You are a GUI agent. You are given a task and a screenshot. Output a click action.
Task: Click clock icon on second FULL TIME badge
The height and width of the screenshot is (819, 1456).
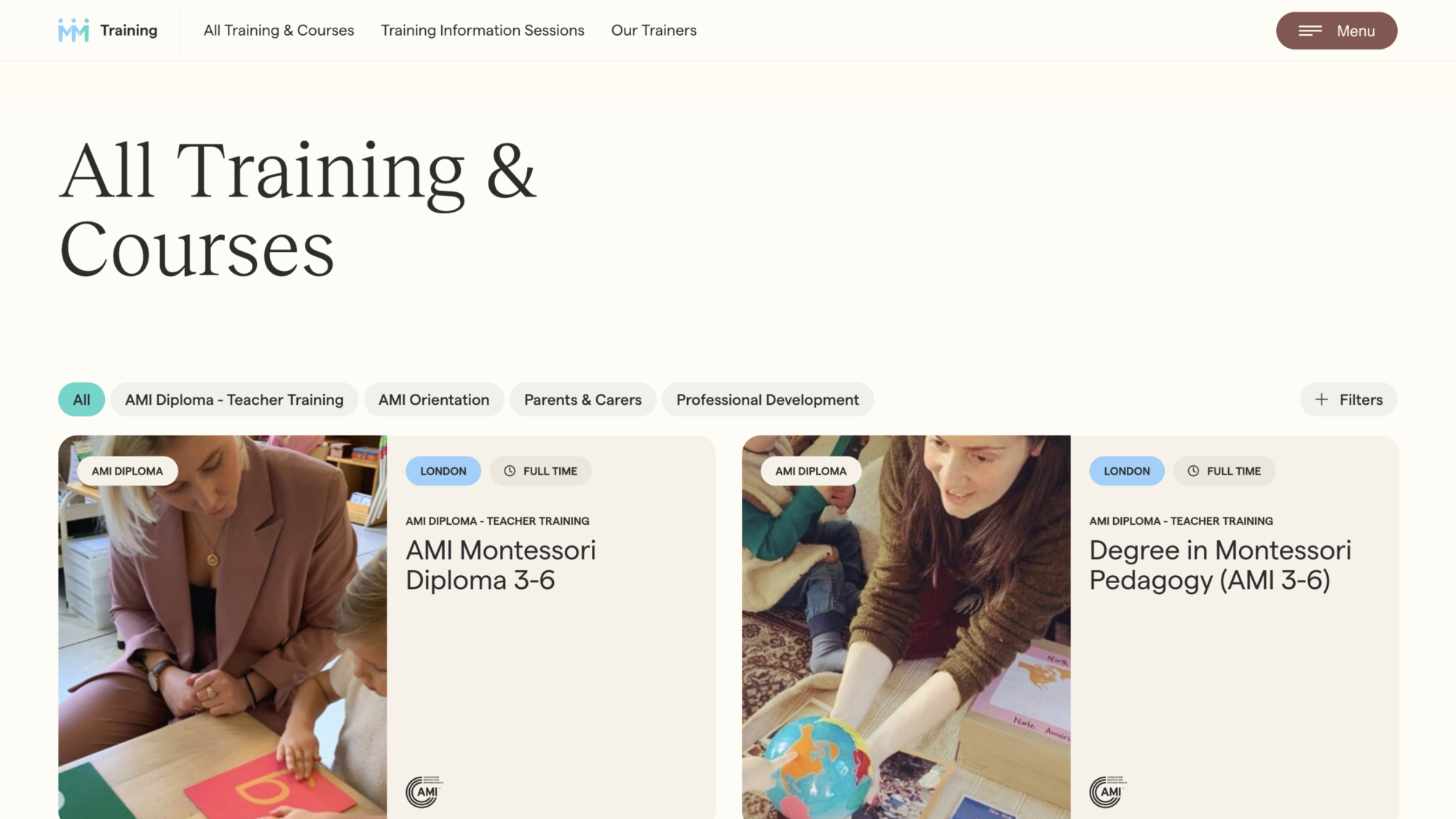click(x=1193, y=471)
